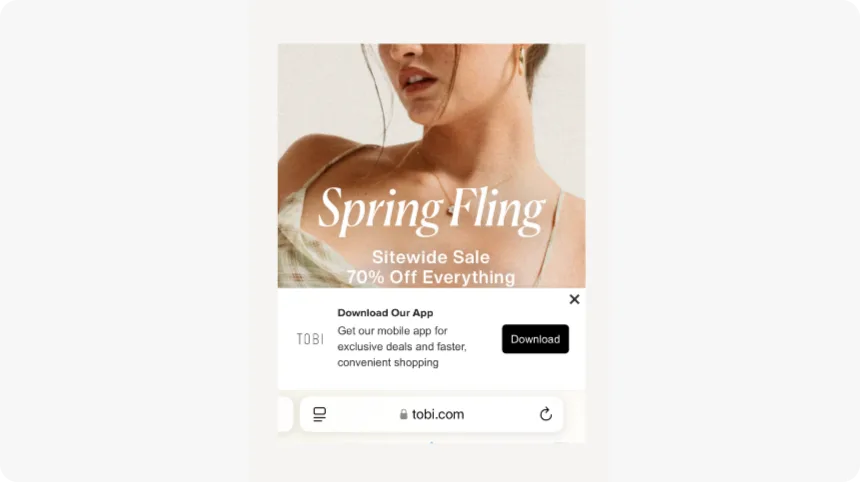Open the page format menu icon
860x482 pixels.
[x=319, y=414]
